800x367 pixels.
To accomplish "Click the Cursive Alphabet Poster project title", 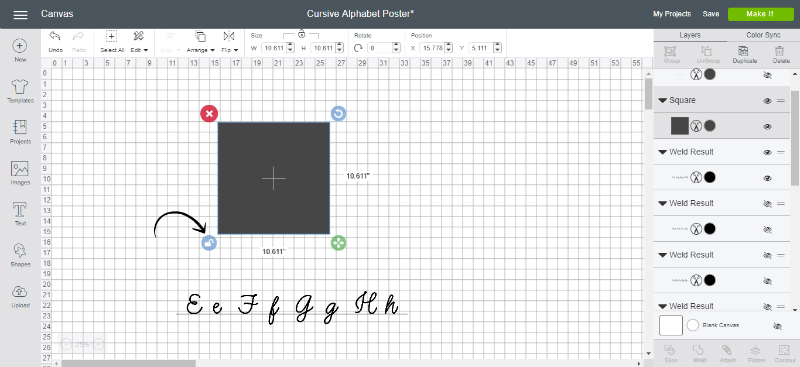I will click(x=360, y=14).
